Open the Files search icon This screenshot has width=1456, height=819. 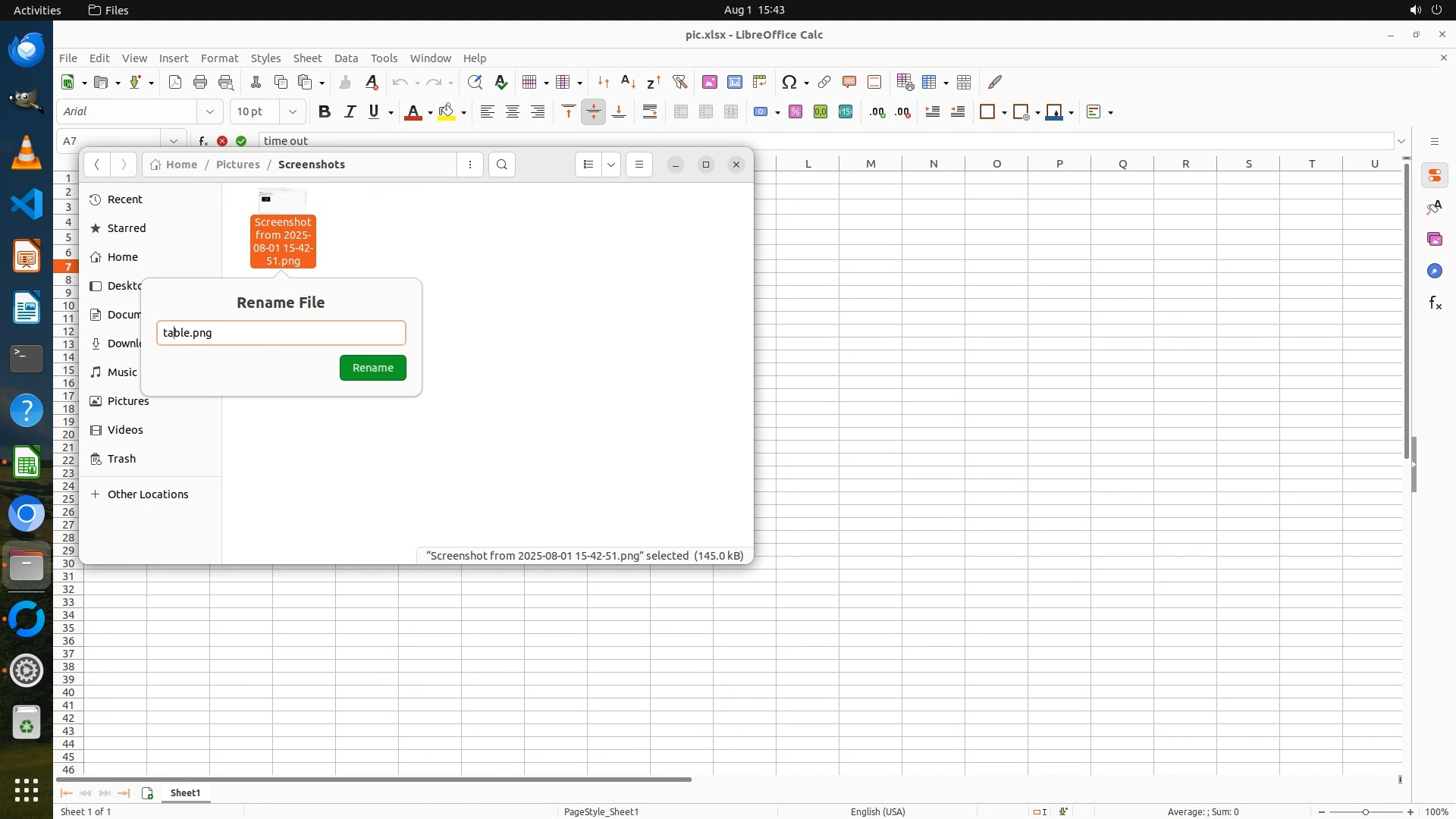501,165
